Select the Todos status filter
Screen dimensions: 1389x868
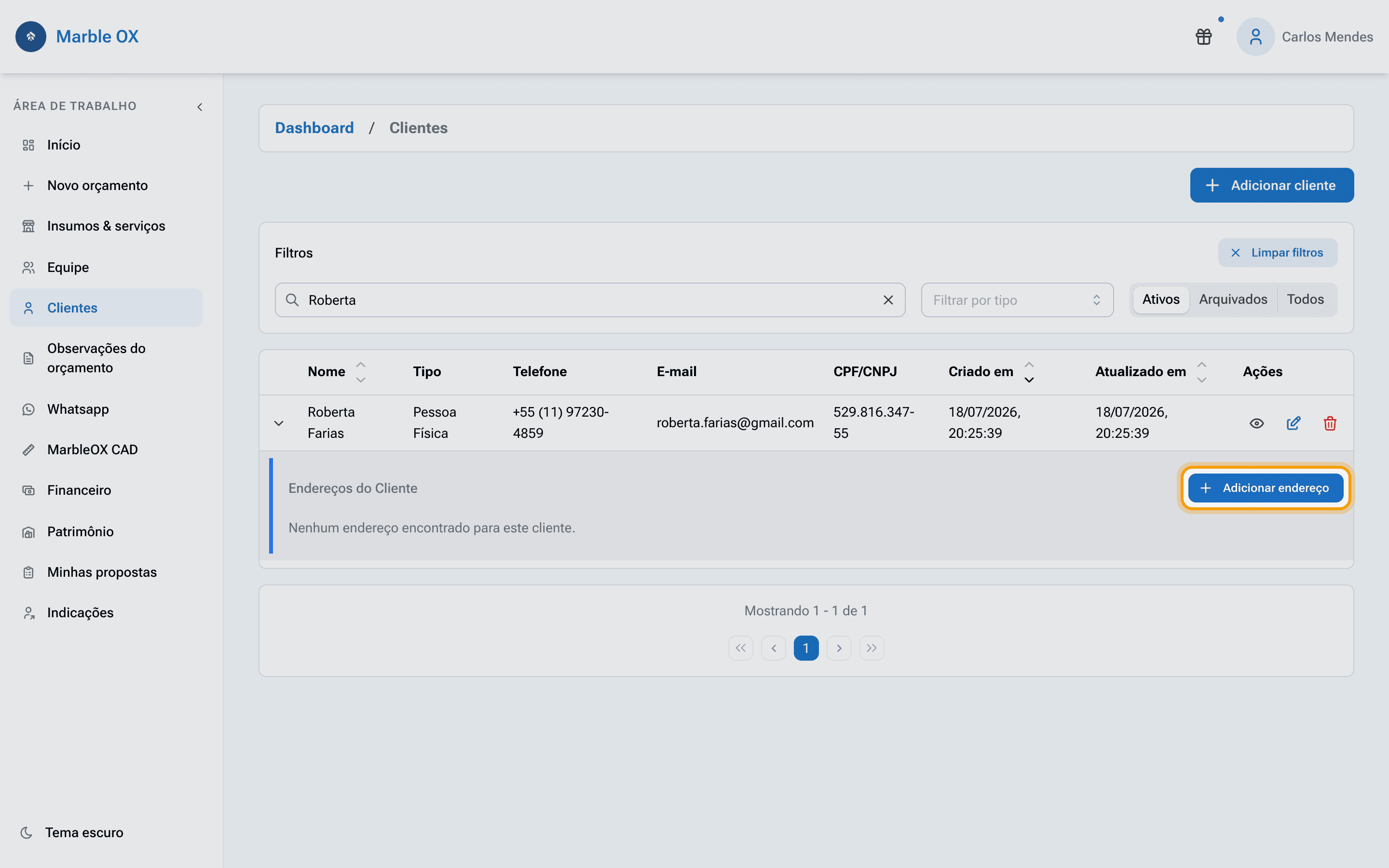coord(1305,299)
